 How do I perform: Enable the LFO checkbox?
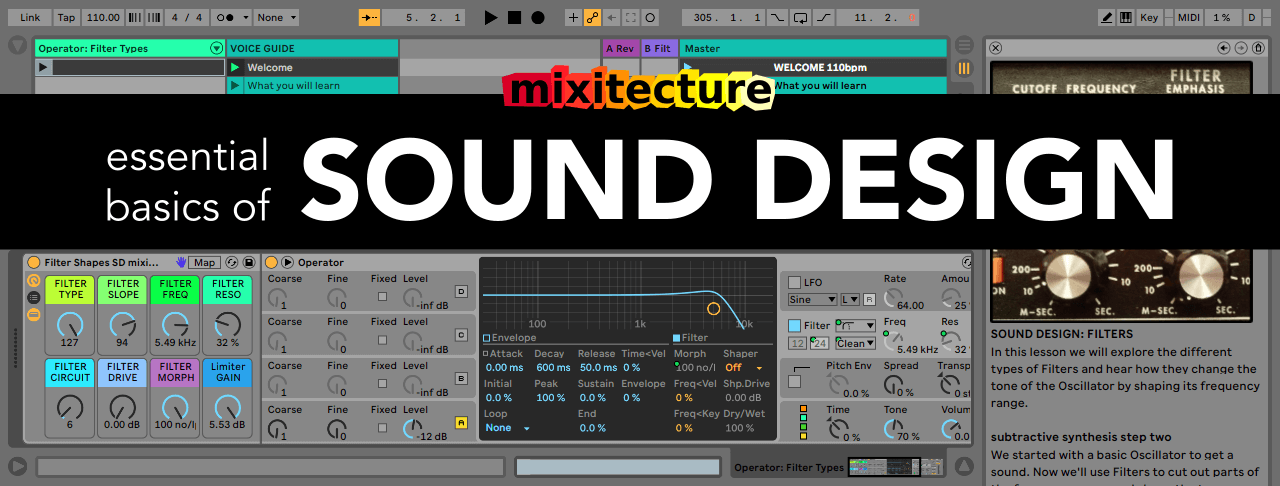tap(795, 282)
